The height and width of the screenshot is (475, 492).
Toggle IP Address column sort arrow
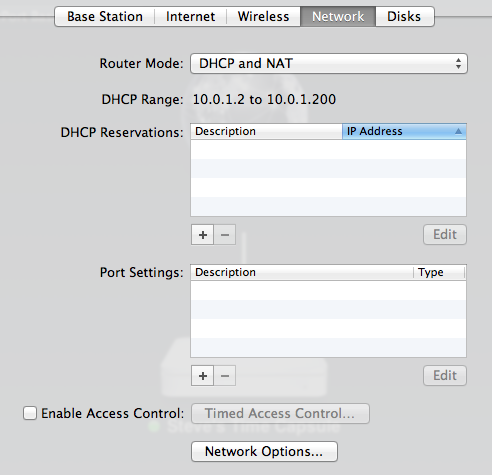(458, 131)
